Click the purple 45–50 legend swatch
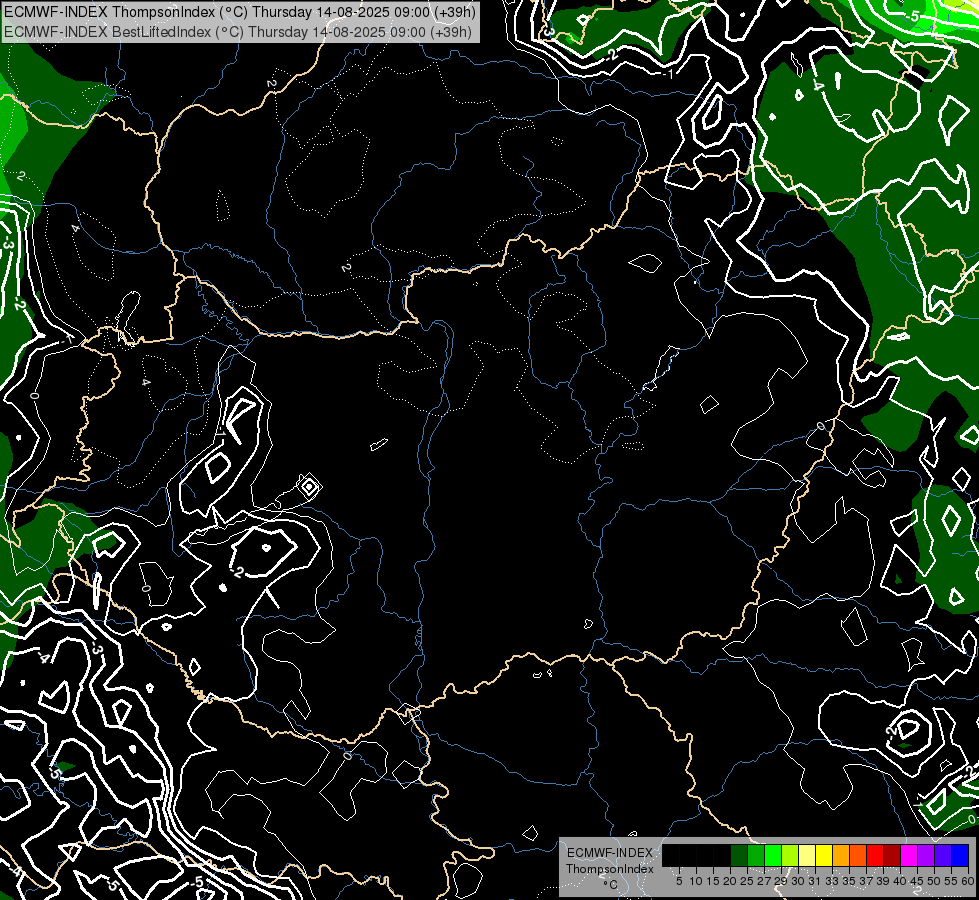 926,855
